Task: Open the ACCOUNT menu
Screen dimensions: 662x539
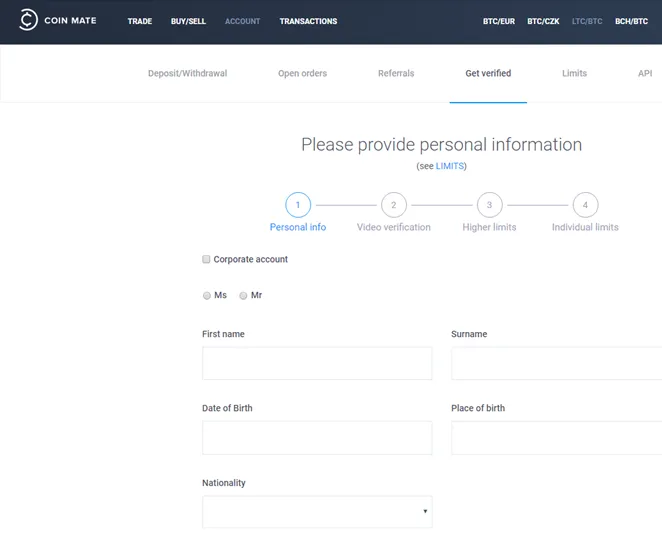Action: [x=242, y=21]
